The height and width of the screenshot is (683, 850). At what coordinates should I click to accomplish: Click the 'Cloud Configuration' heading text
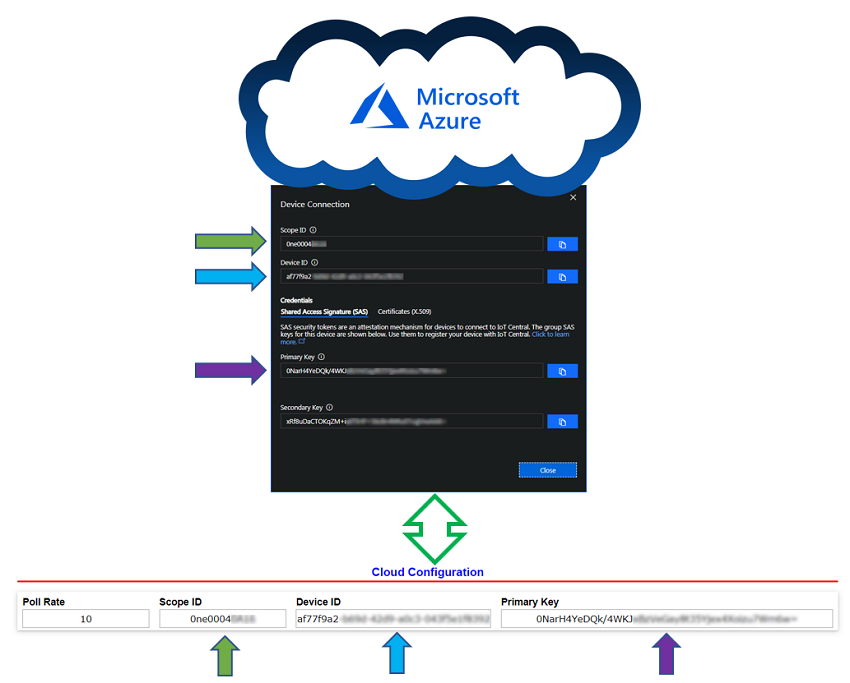(x=427, y=572)
